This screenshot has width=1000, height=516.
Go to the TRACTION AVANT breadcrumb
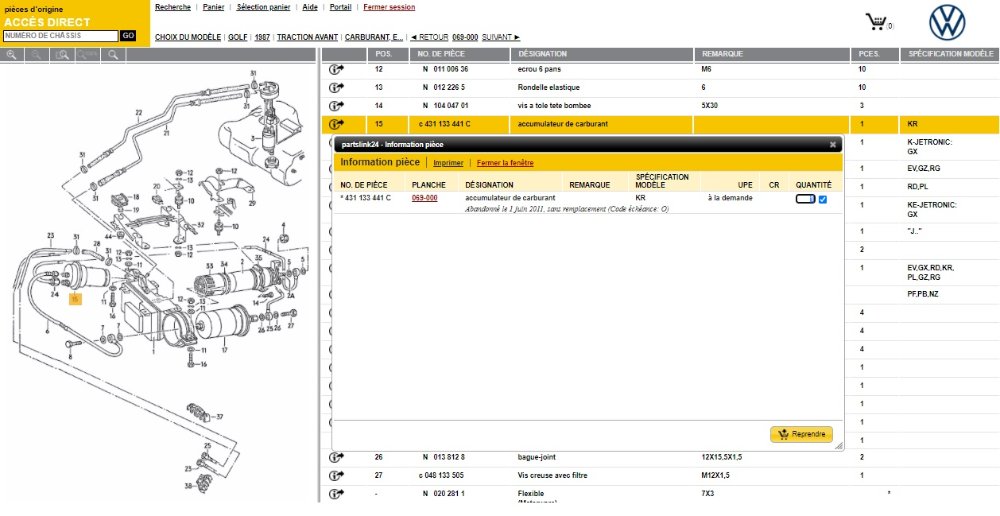click(x=307, y=37)
